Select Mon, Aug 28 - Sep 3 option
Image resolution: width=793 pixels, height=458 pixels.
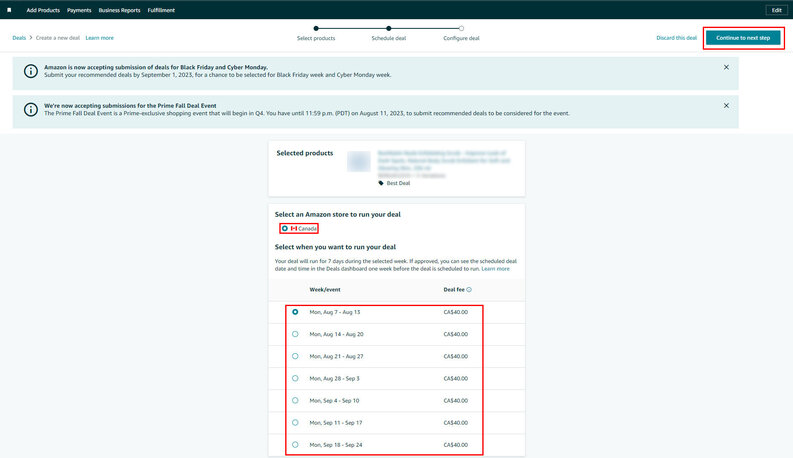[295, 378]
